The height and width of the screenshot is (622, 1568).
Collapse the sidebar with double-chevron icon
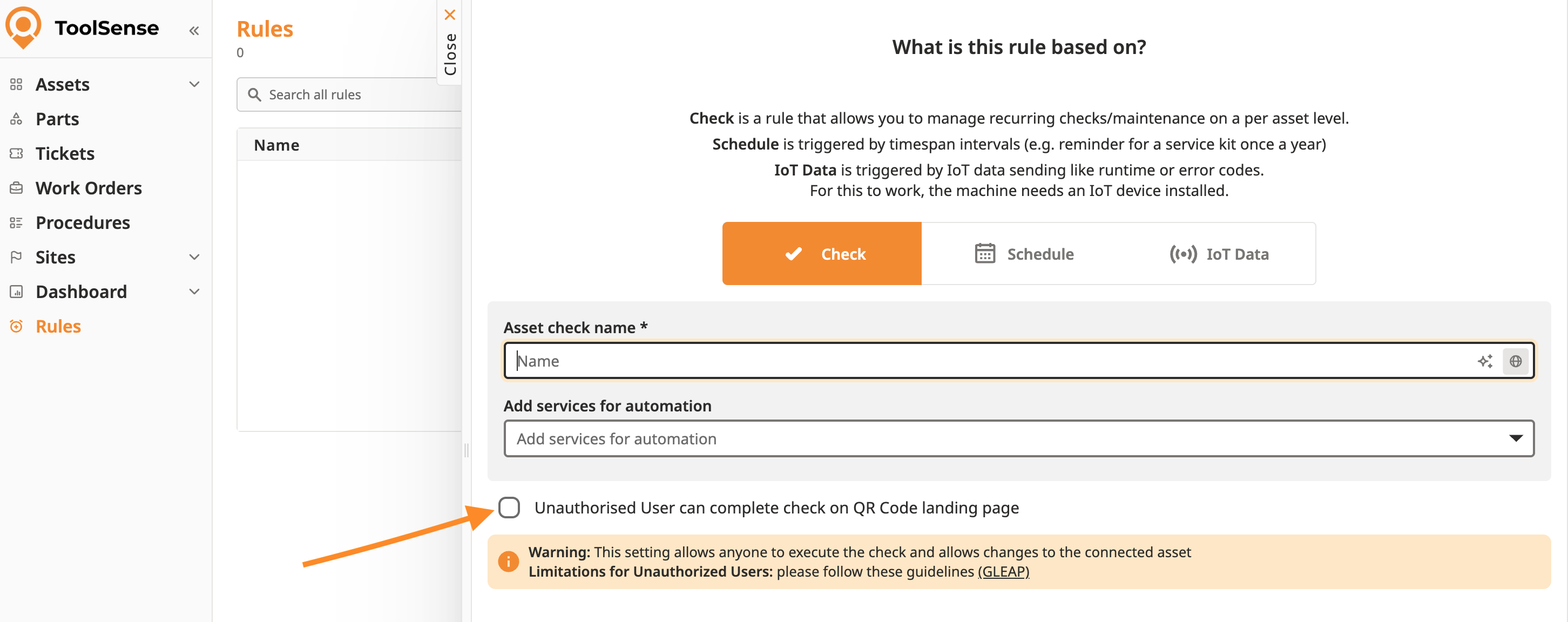[193, 30]
